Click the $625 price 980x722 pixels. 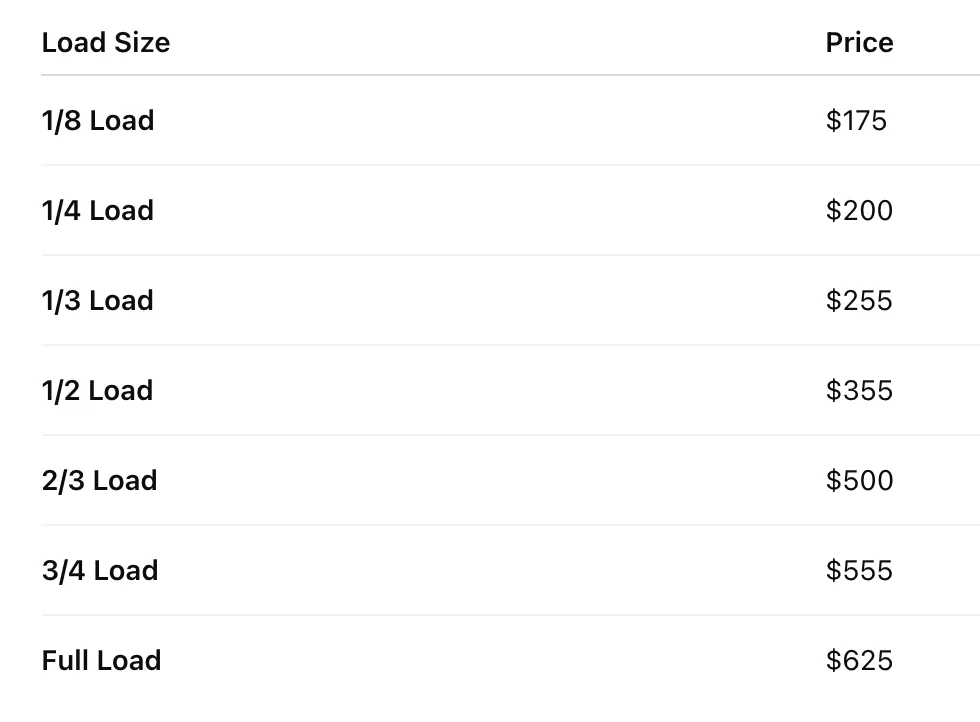(x=859, y=661)
